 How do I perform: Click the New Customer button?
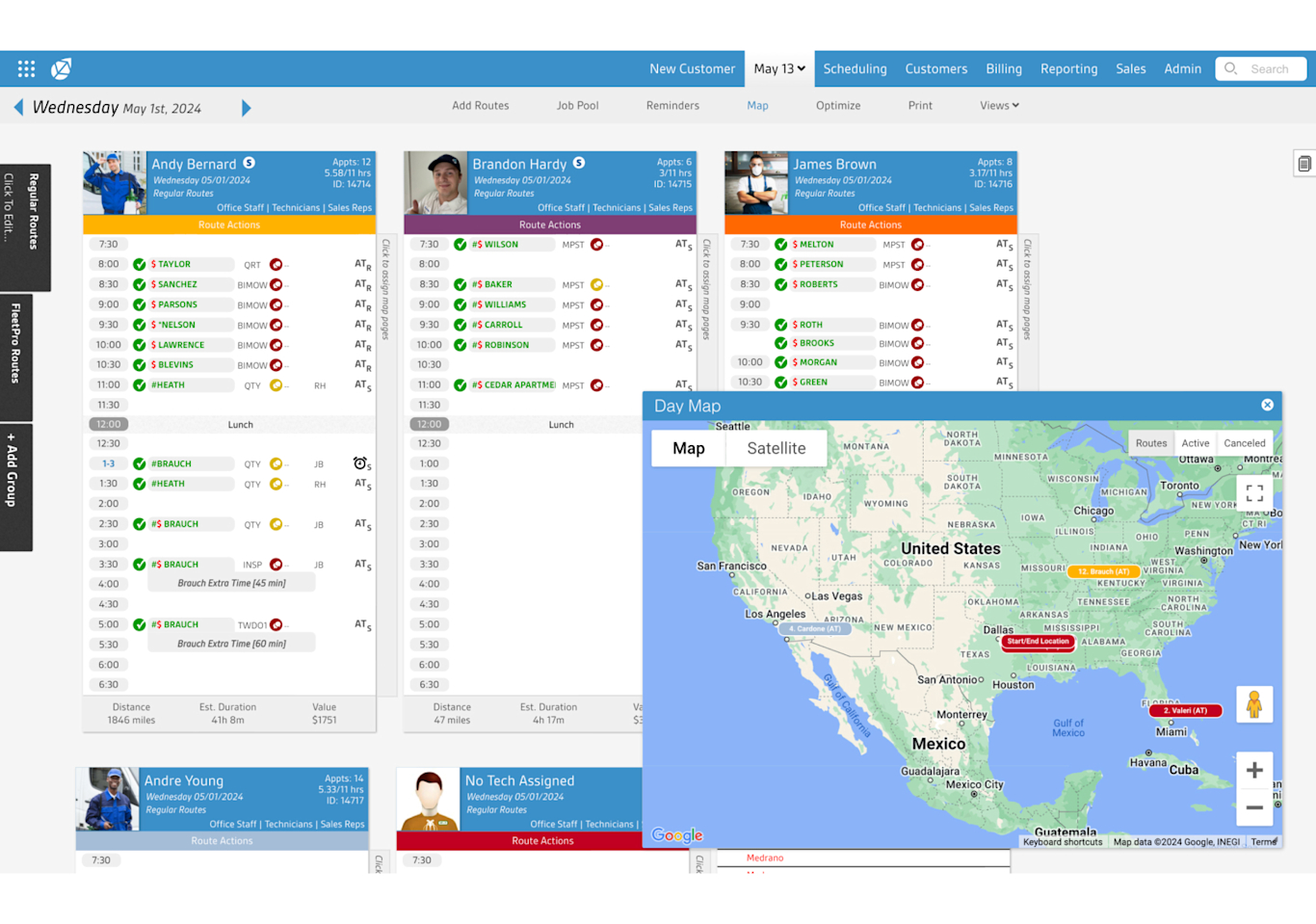pyautogui.click(x=693, y=68)
